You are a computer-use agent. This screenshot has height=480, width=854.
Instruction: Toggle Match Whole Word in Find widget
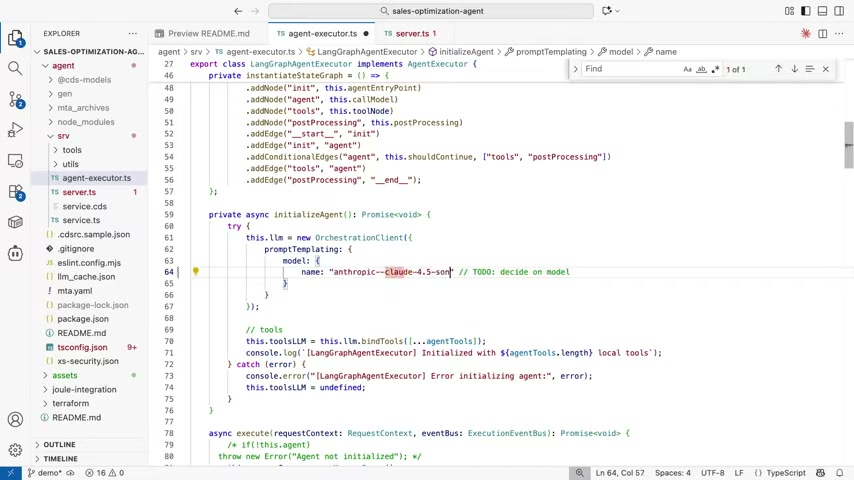[x=702, y=69]
